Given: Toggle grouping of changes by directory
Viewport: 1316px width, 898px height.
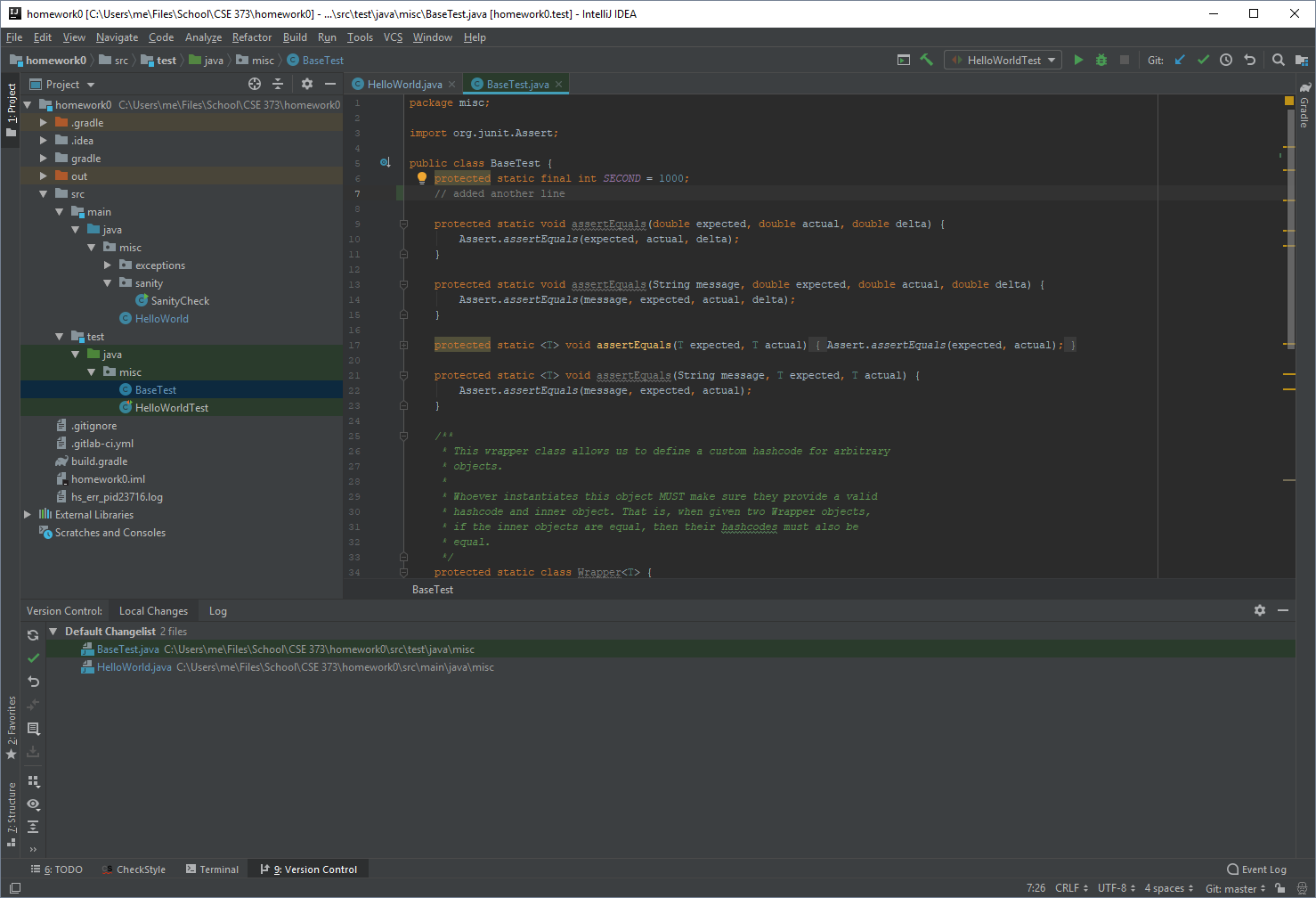Looking at the screenshot, I should pos(33,781).
